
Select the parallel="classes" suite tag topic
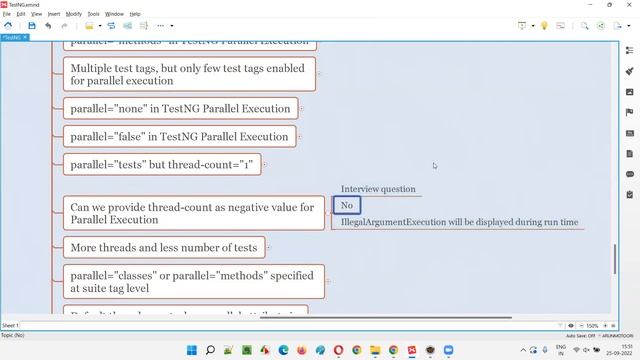point(194,282)
